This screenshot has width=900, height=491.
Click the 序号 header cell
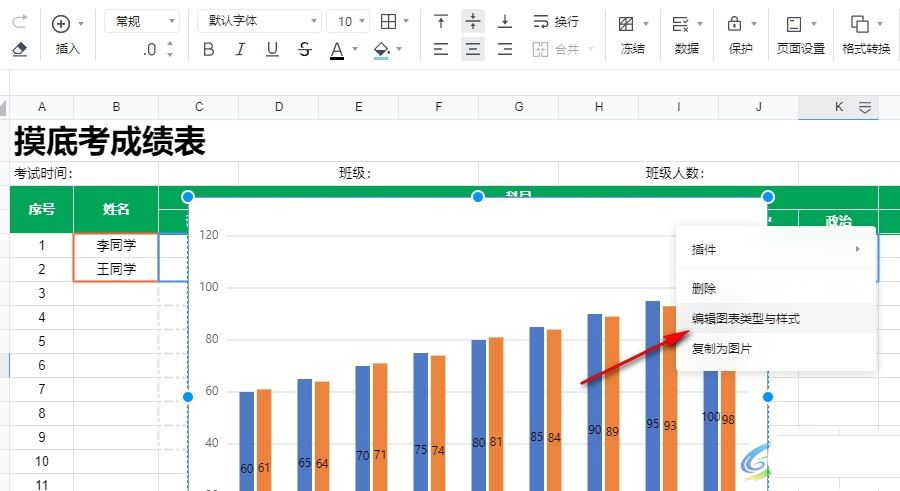tap(41, 210)
